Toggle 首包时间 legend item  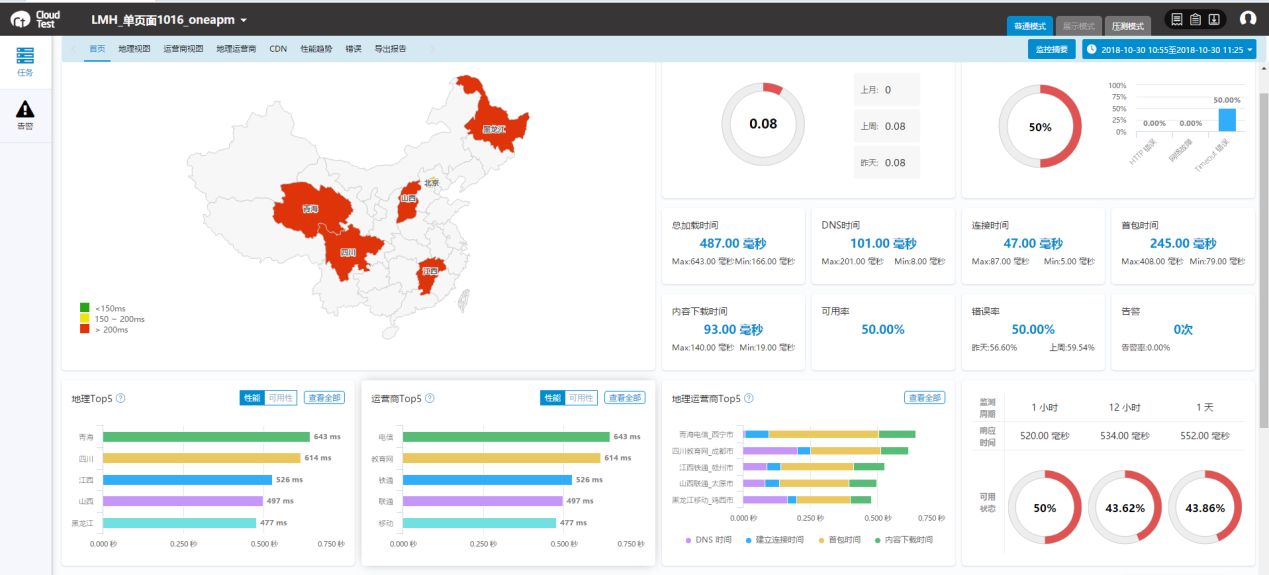point(842,539)
